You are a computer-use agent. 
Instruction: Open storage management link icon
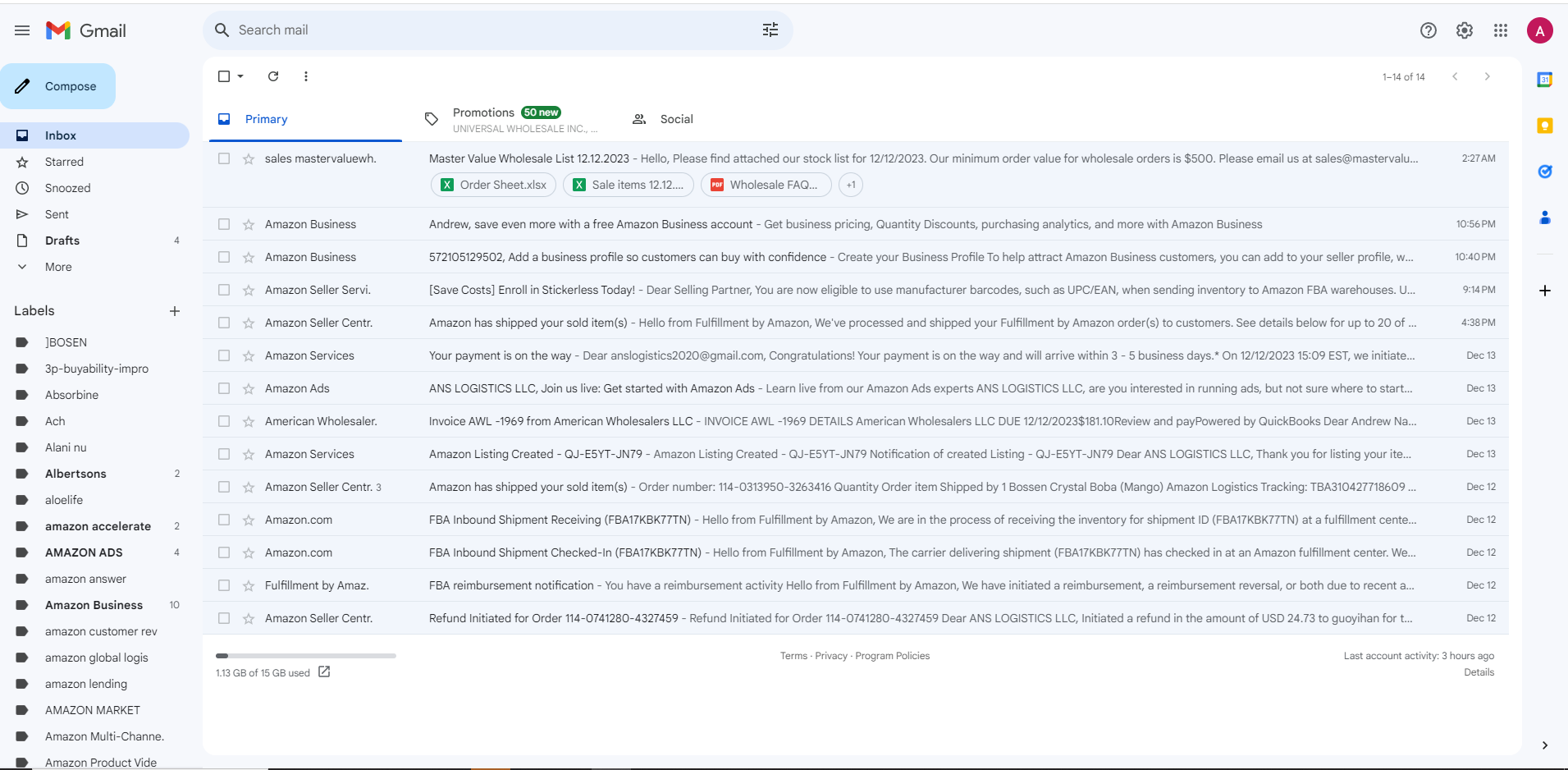tap(324, 672)
